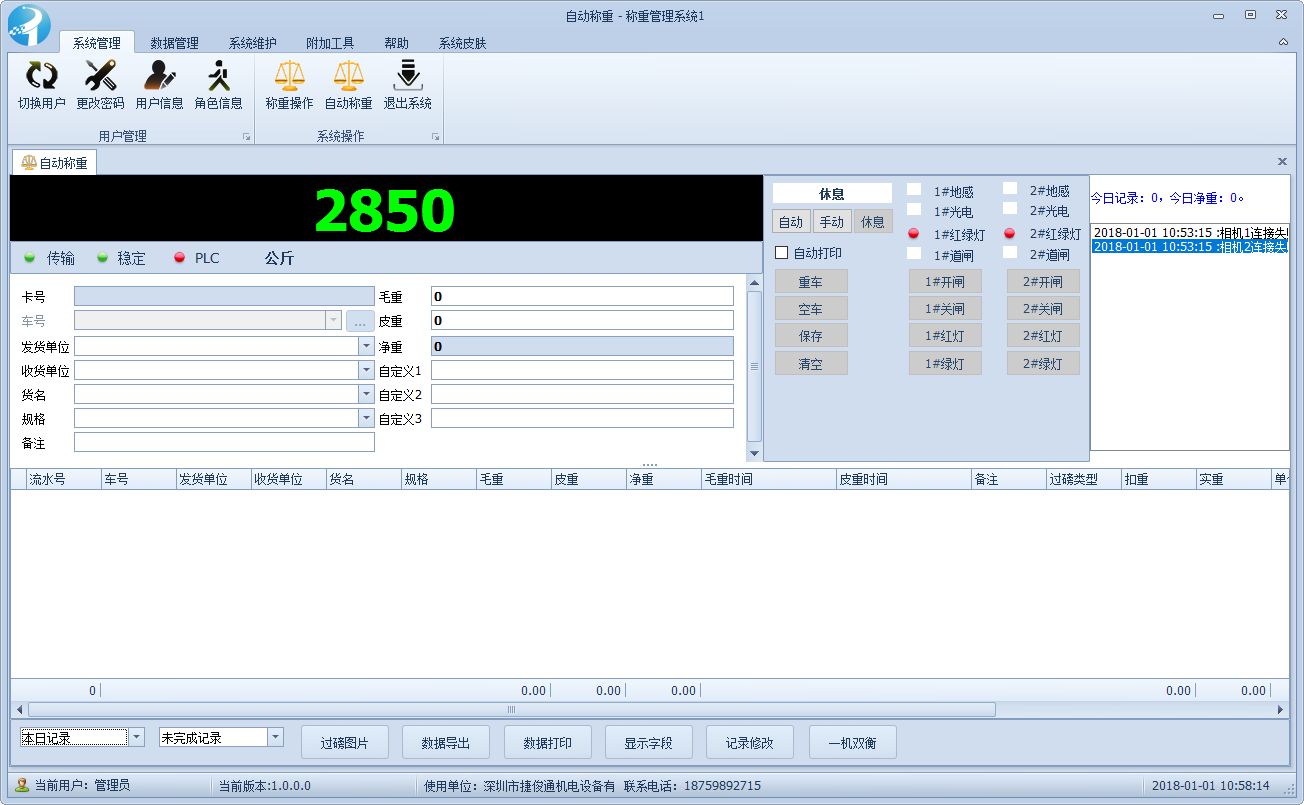
Task: Expand the 发货单位 dropdown
Action: click(366, 346)
